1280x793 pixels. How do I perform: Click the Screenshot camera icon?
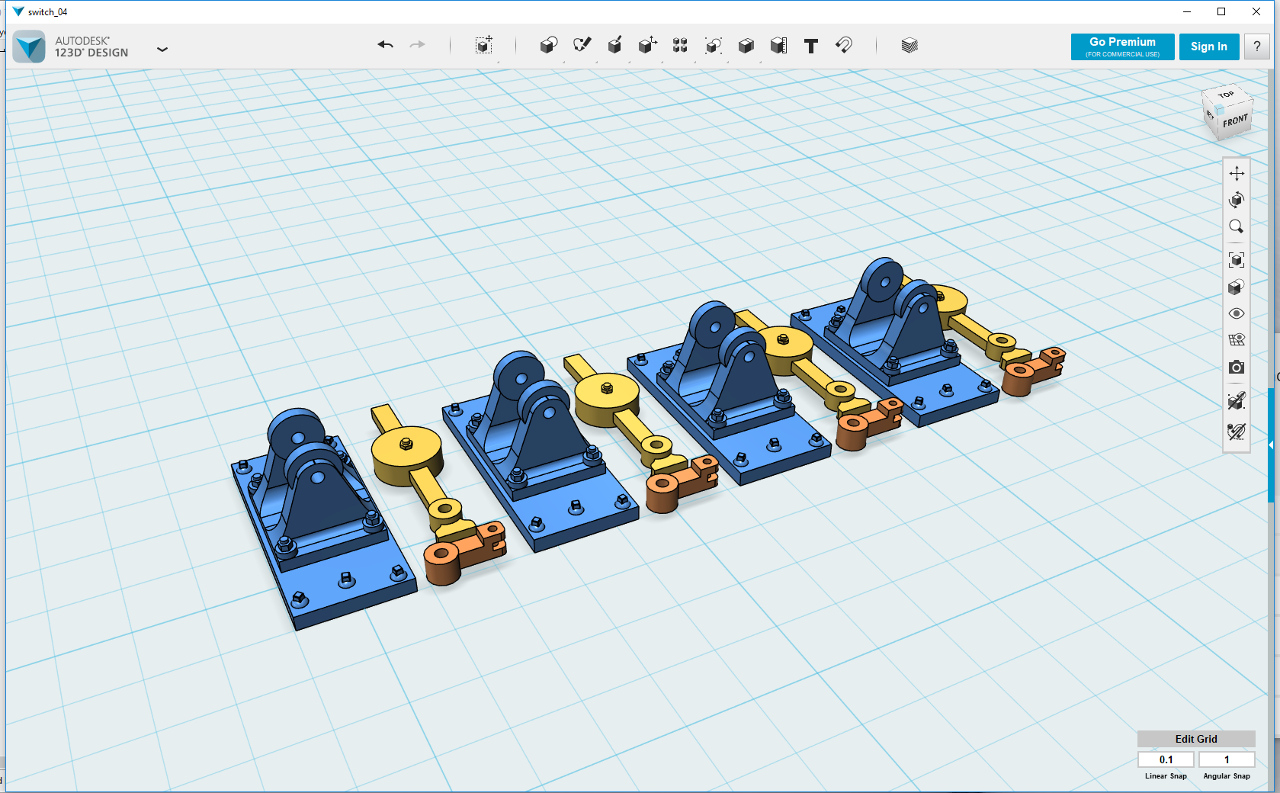pos(1237,368)
